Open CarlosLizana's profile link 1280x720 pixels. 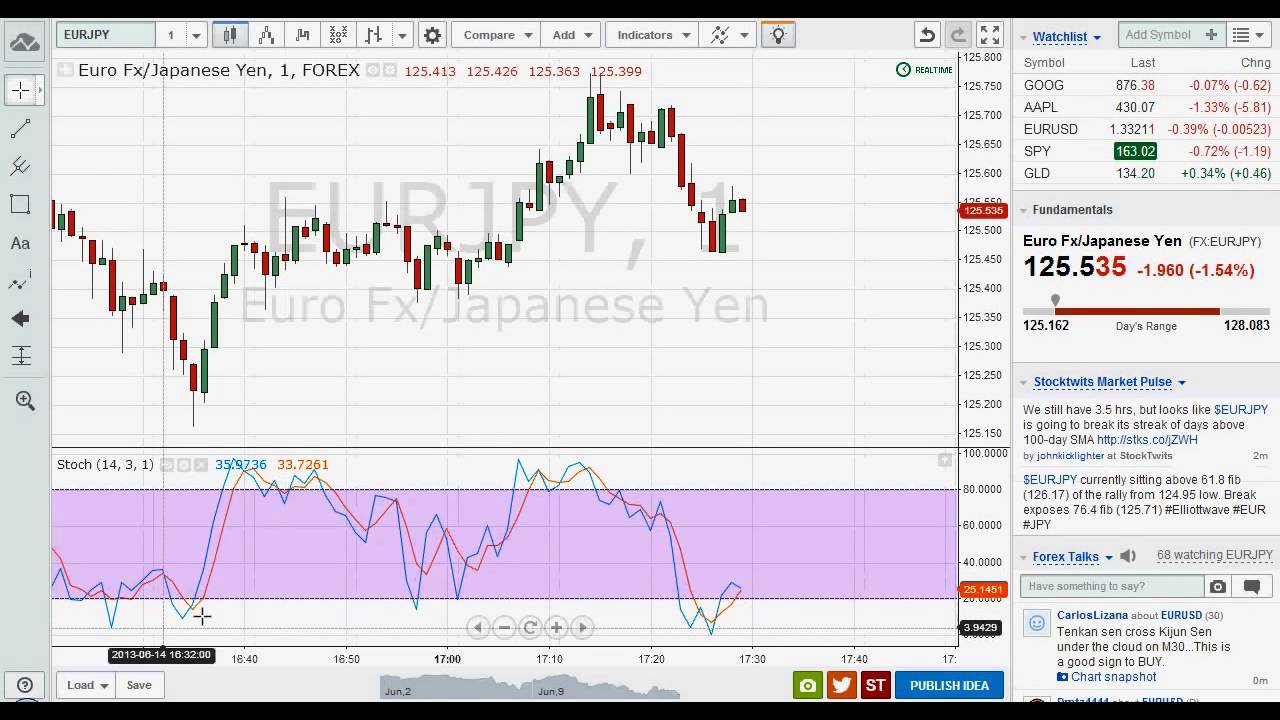click(1092, 615)
